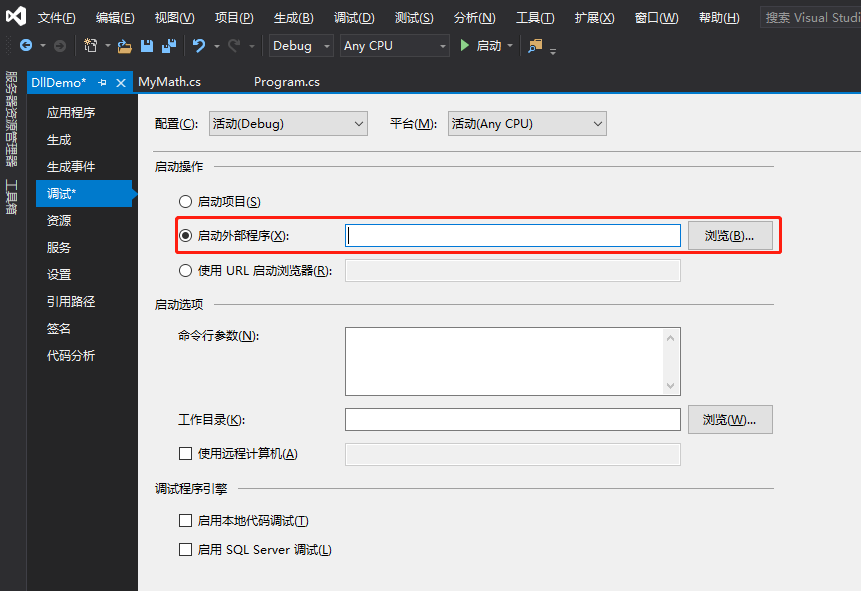Open the 测试 menu
This screenshot has width=861, height=591.
click(x=414, y=18)
